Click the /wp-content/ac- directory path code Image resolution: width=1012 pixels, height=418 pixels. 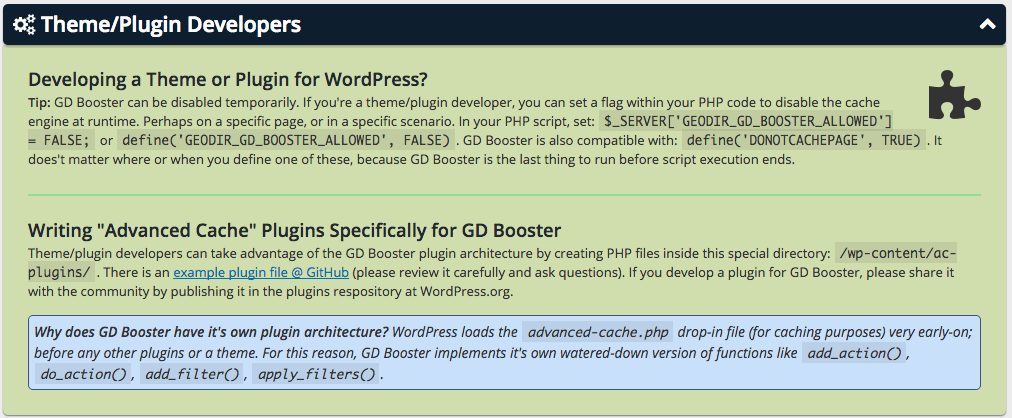click(x=895, y=252)
